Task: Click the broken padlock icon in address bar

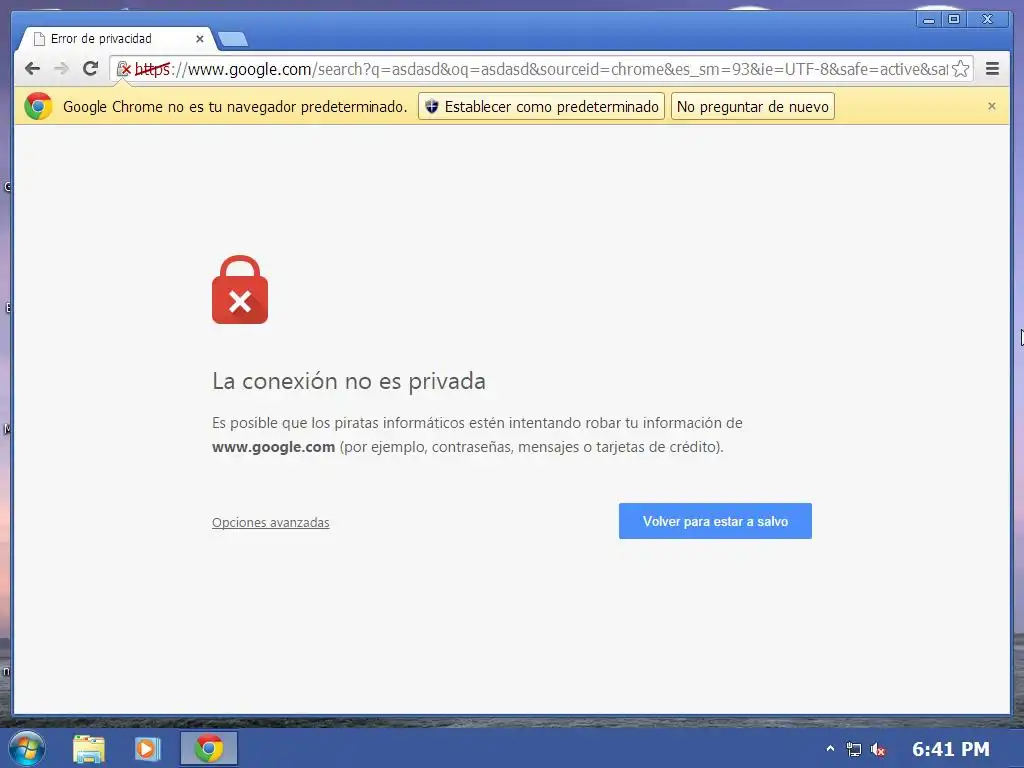Action: click(x=123, y=69)
